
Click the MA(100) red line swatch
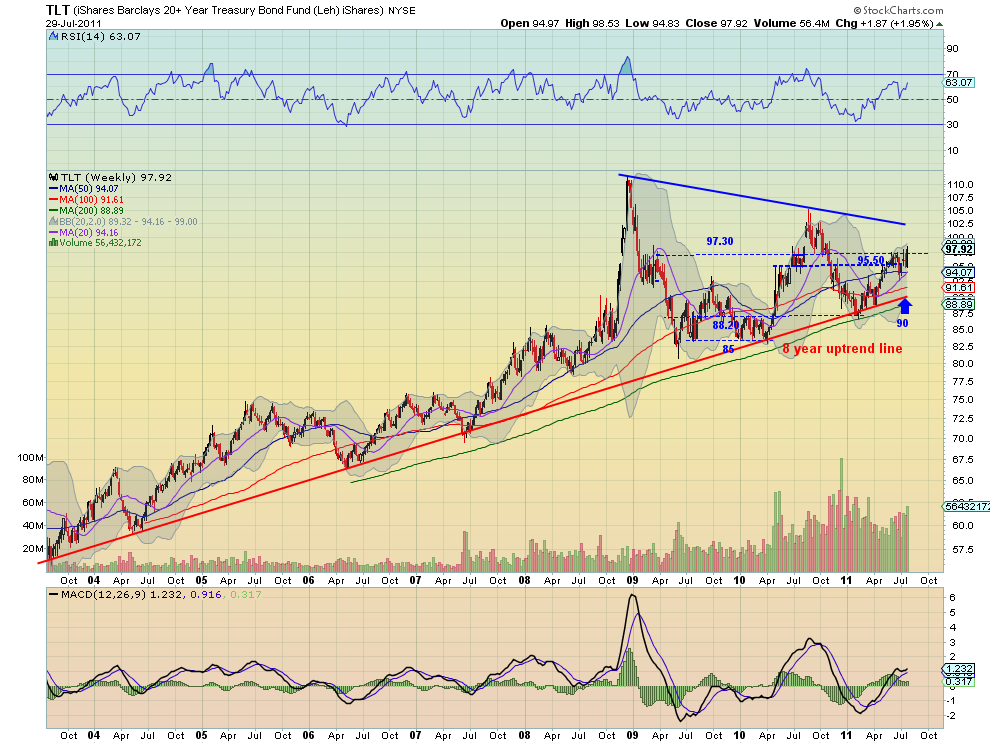click(54, 200)
